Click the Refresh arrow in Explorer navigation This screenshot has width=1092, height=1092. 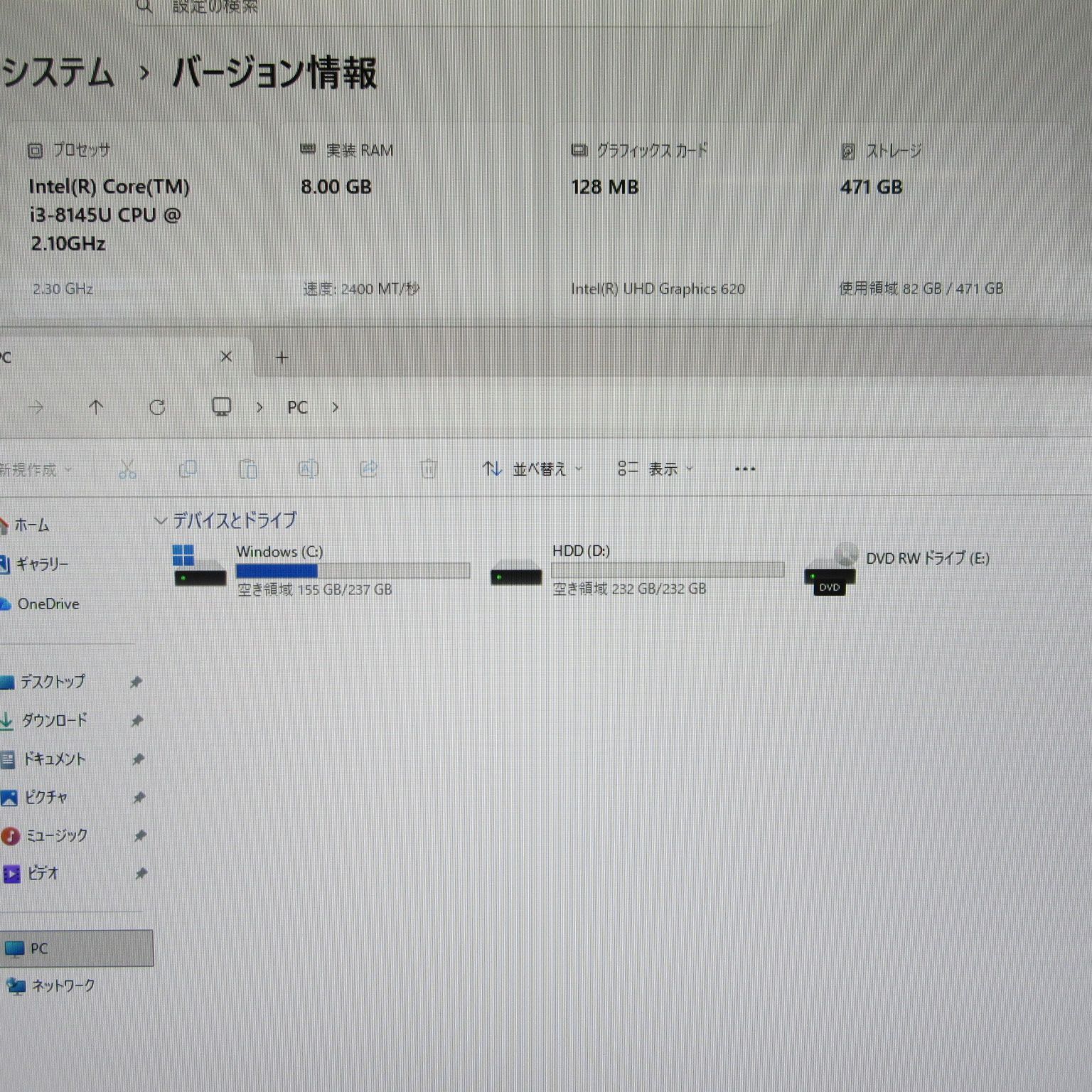(x=157, y=407)
